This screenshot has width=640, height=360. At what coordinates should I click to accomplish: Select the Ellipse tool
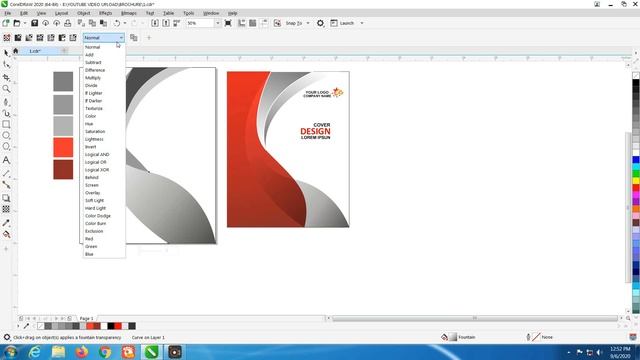click(6, 136)
